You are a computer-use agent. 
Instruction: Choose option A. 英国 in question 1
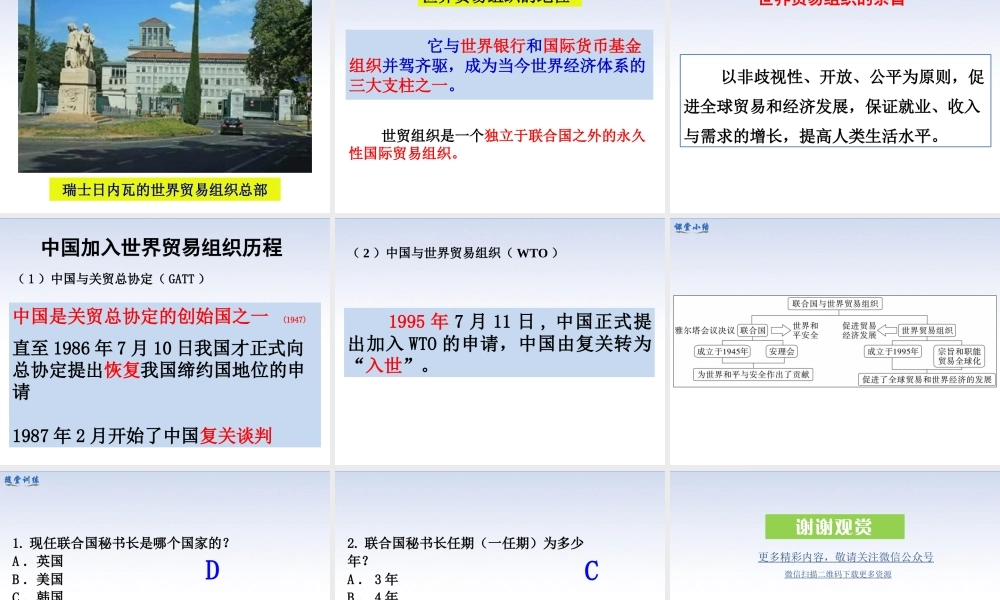38,561
